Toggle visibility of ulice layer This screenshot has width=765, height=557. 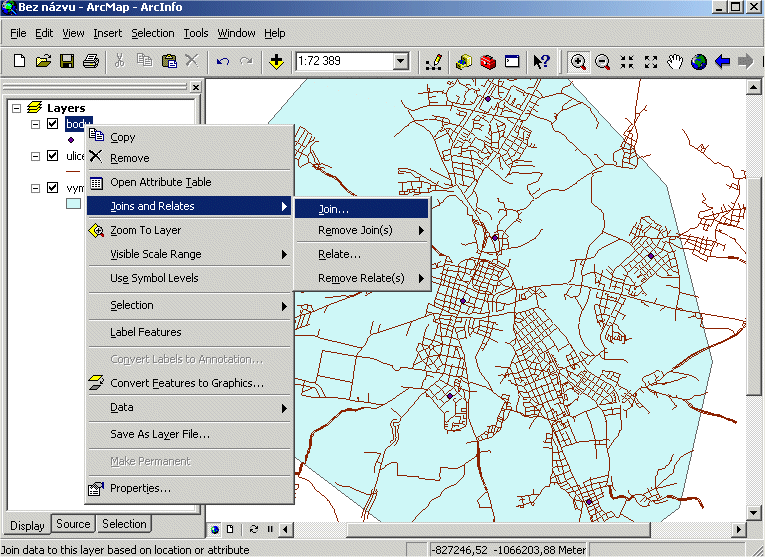coord(53,156)
